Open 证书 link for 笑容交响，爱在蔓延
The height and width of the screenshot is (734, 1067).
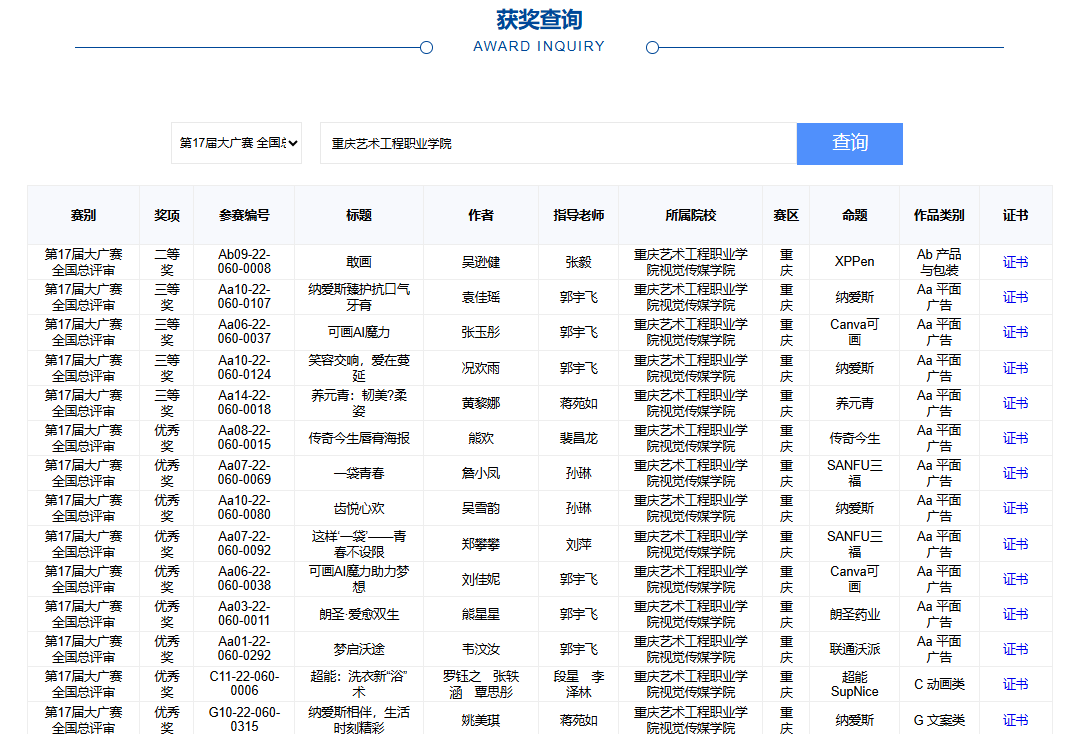coord(1015,368)
